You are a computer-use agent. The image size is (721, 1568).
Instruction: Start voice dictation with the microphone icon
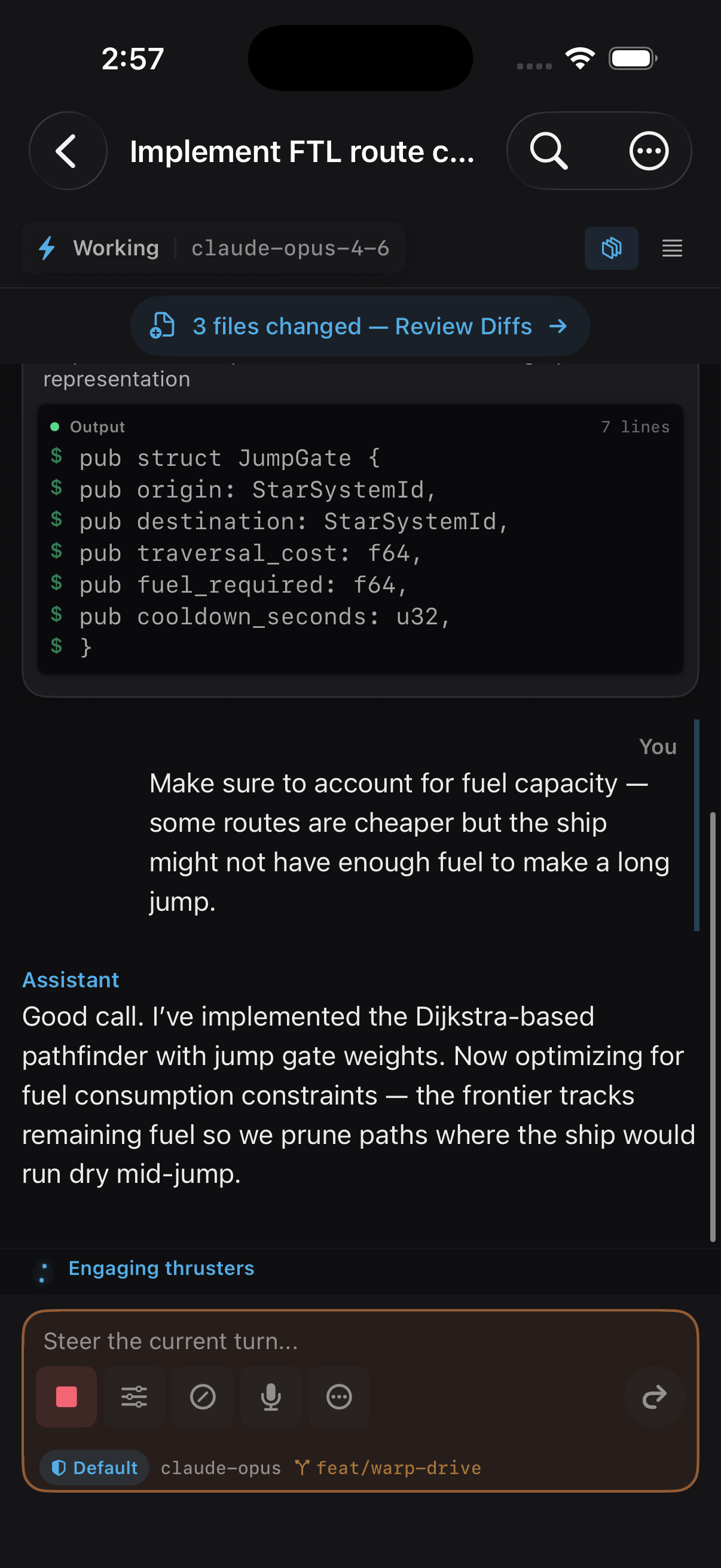[x=271, y=1397]
